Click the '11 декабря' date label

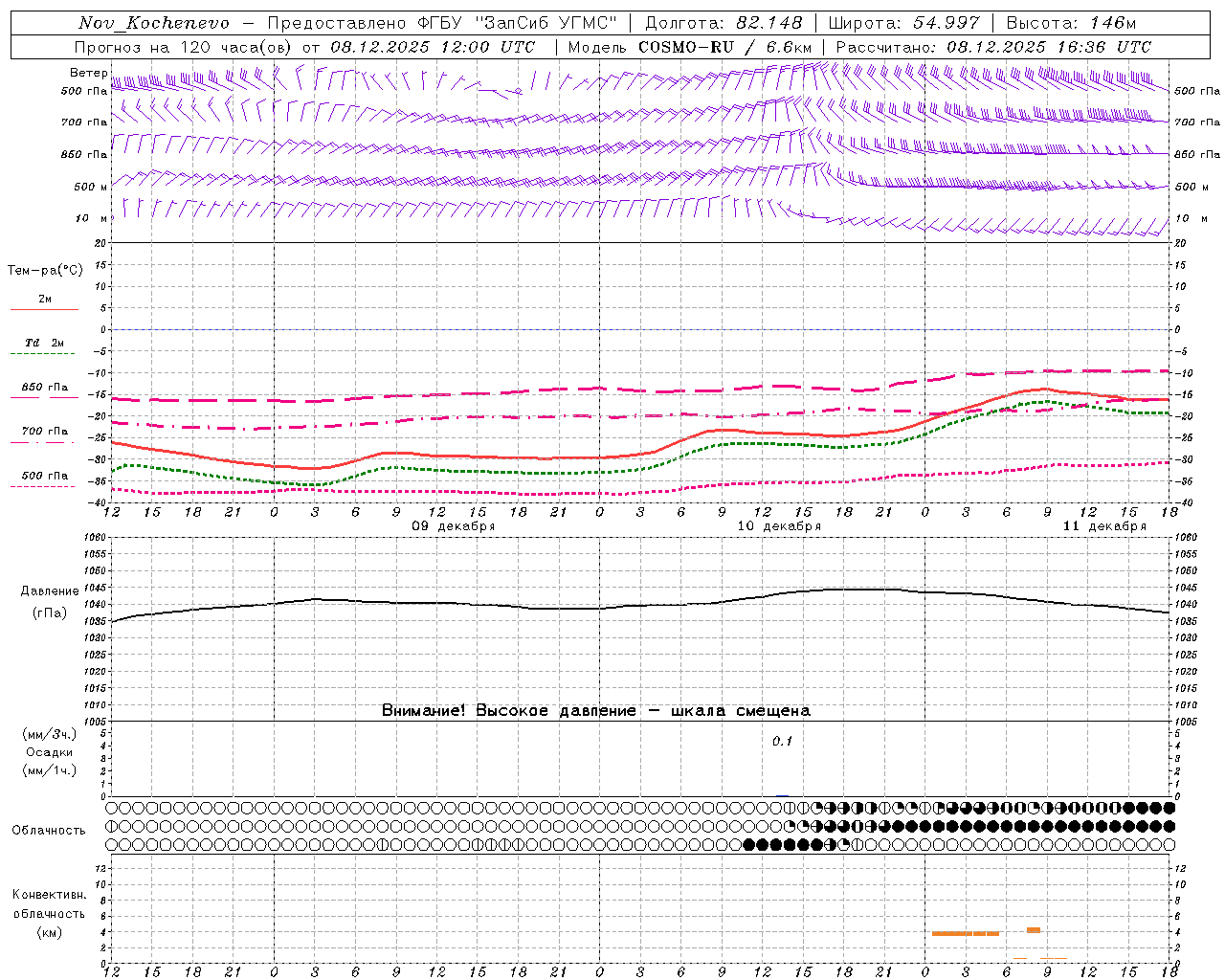tap(1104, 526)
